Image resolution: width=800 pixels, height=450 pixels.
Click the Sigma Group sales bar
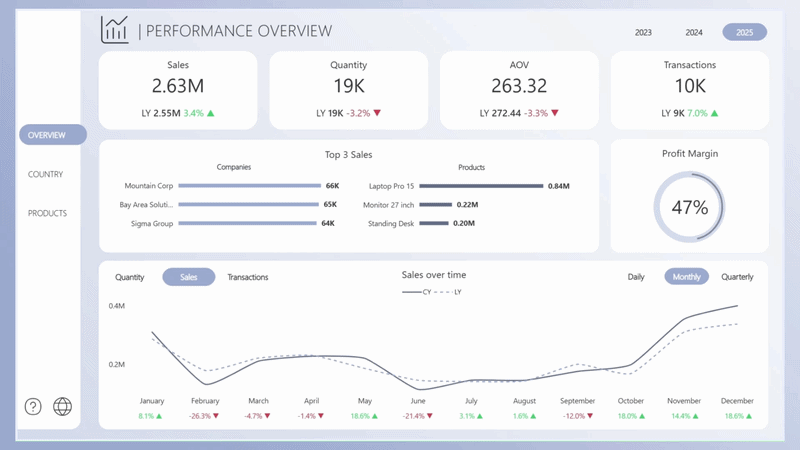coord(247,223)
